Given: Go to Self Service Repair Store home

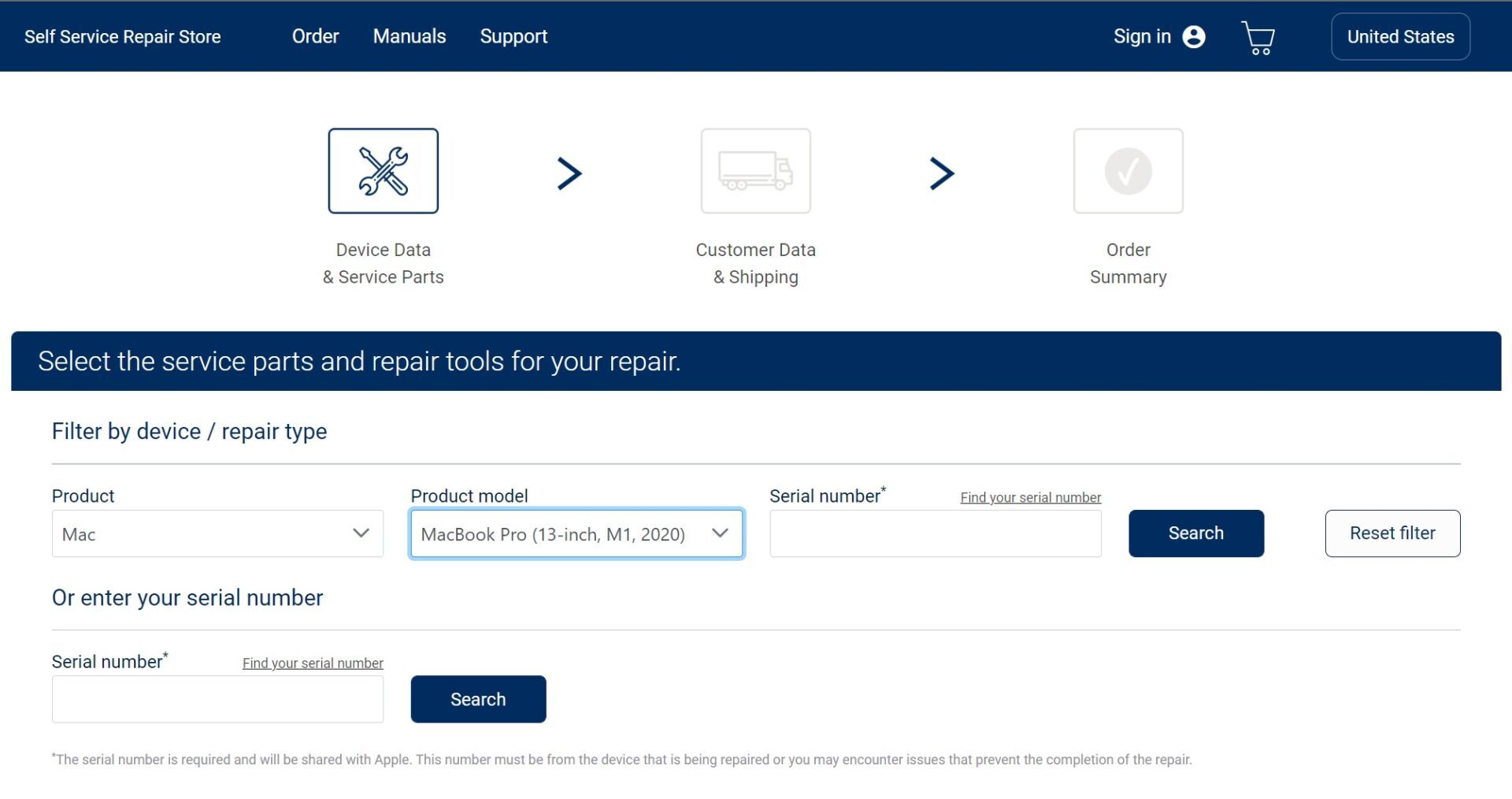Looking at the screenshot, I should 122,37.
